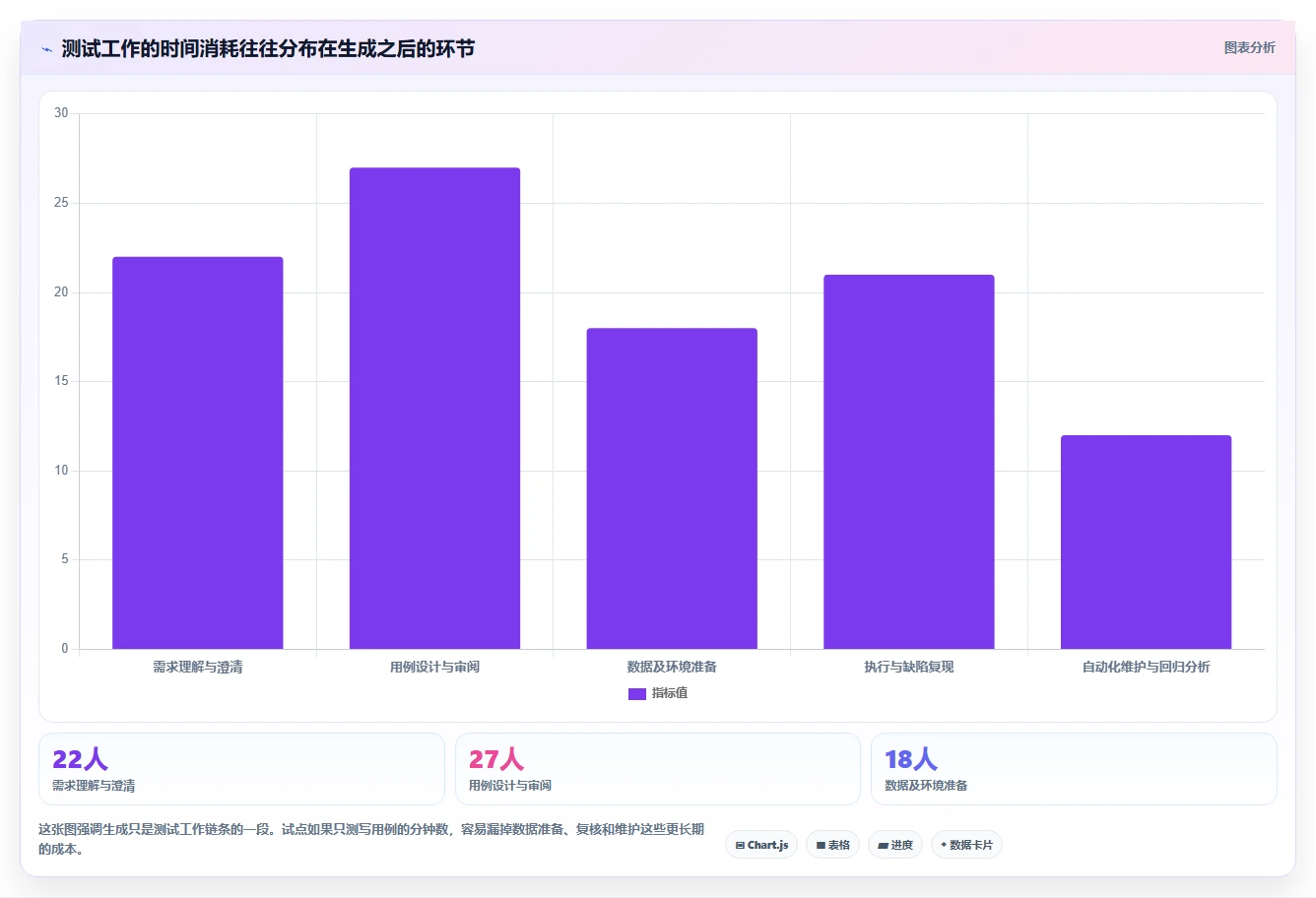Click the 需求理解与澄清 bar in the chart
1316x898 pixels.
(x=198, y=453)
